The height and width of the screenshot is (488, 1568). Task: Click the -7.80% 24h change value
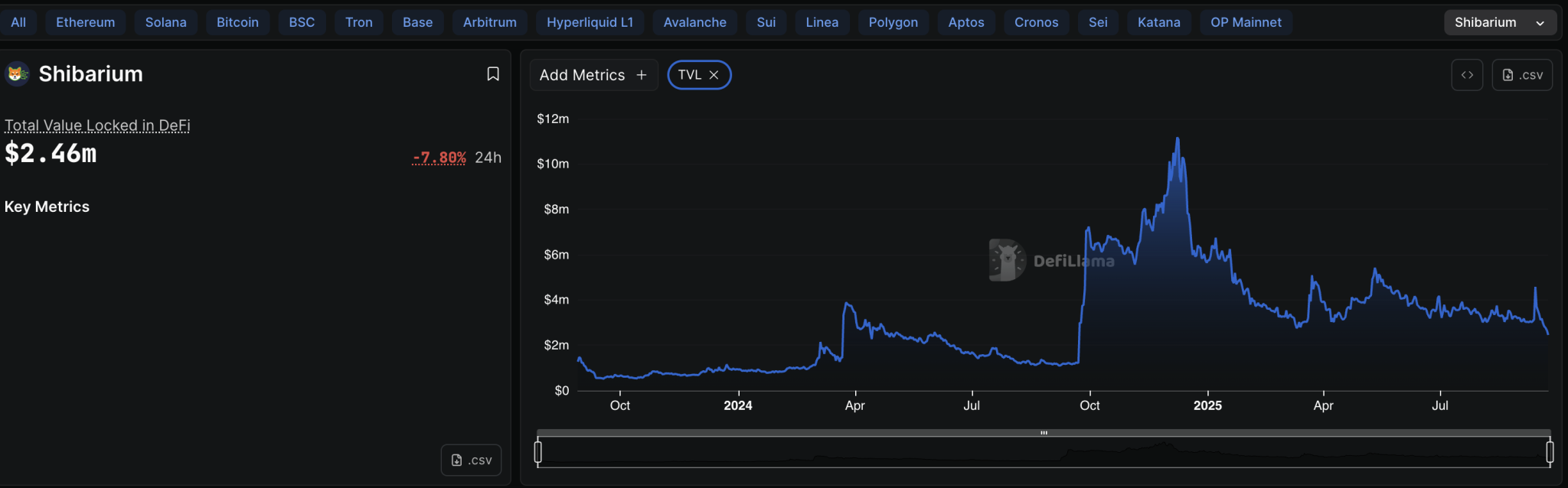pos(439,158)
